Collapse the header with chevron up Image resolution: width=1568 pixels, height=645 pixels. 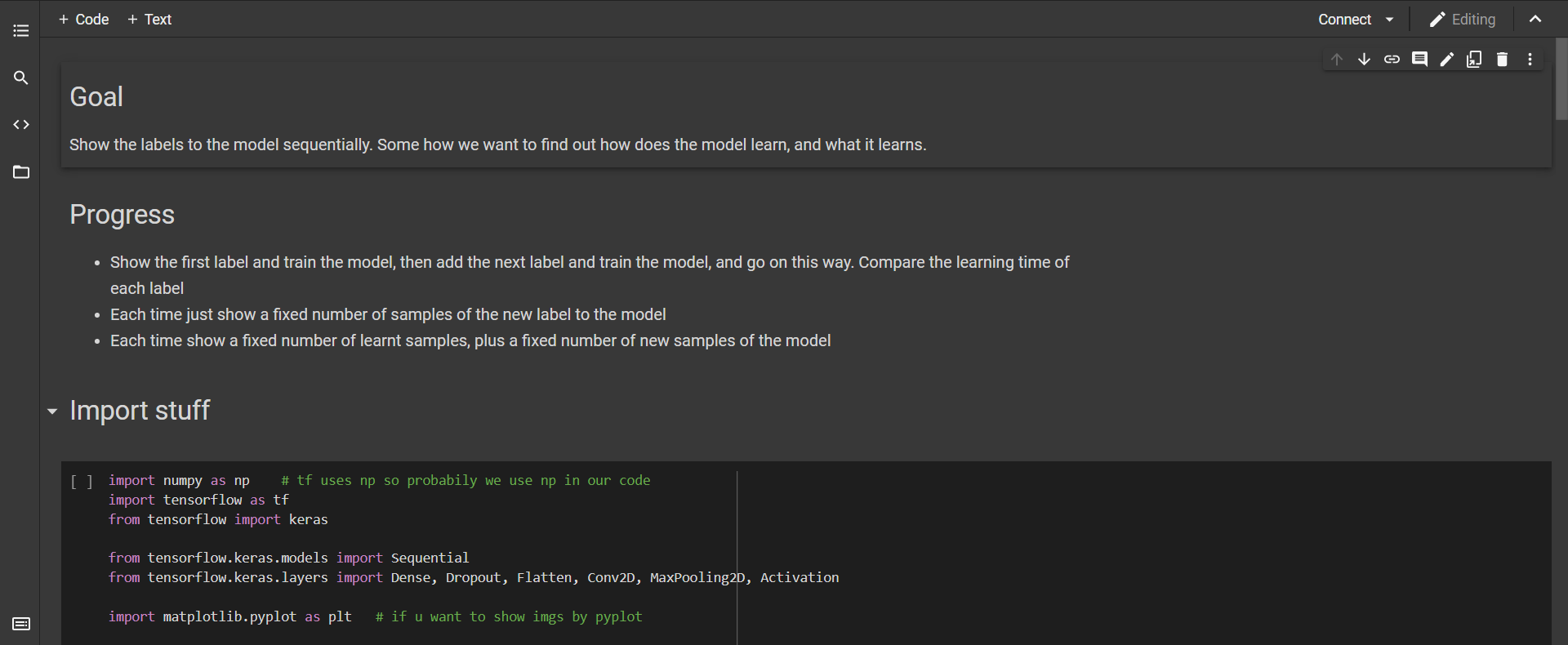pos(1535,20)
